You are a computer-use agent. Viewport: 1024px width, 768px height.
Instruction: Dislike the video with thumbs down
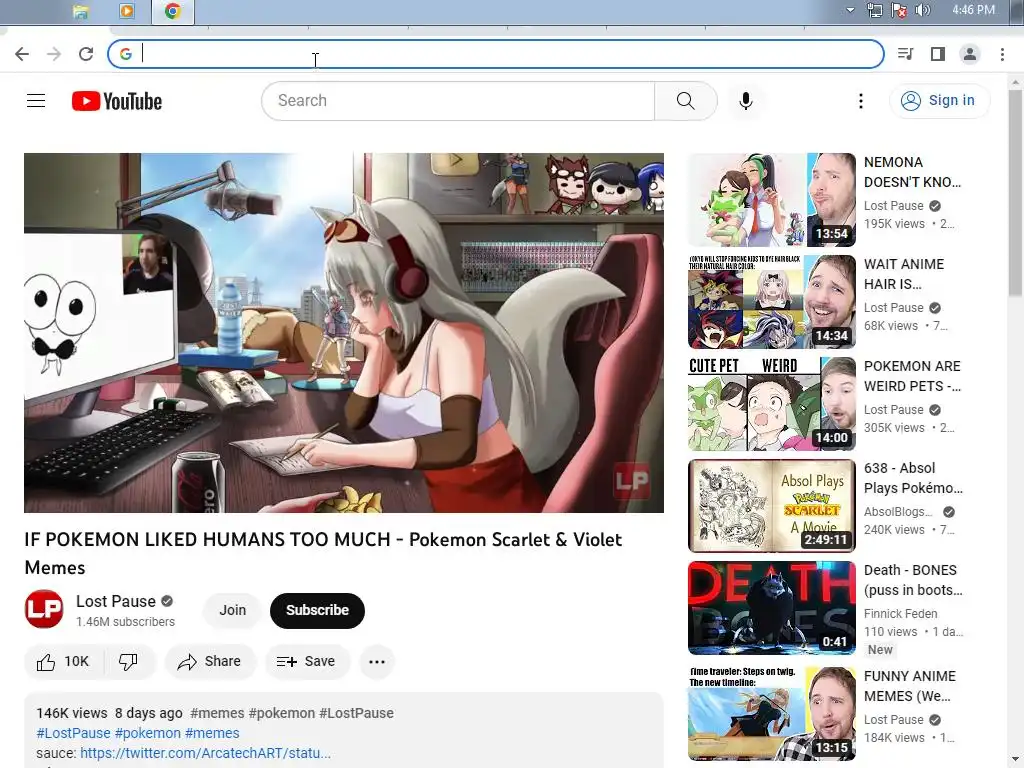click(129, 662)
